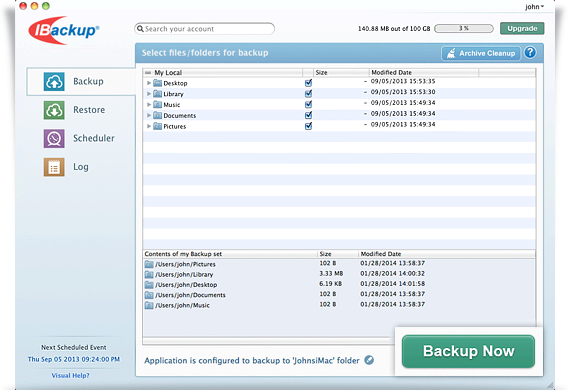Viewport: 570px width, 390px height.
Task: Click folder icon of /Users/john/Desktop
Action: click(149, 285)
